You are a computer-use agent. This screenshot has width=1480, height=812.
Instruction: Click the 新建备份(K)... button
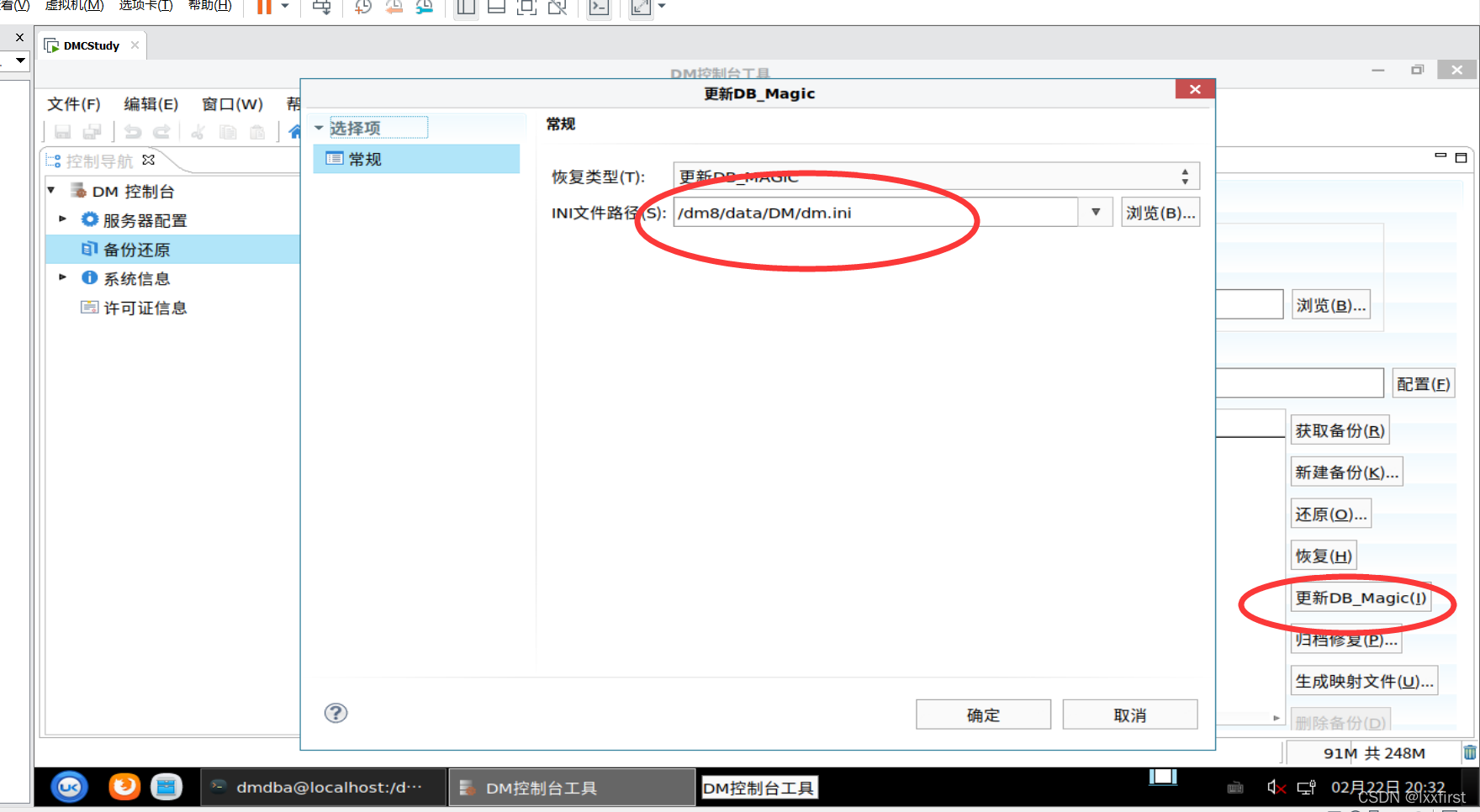(1346, 472)
